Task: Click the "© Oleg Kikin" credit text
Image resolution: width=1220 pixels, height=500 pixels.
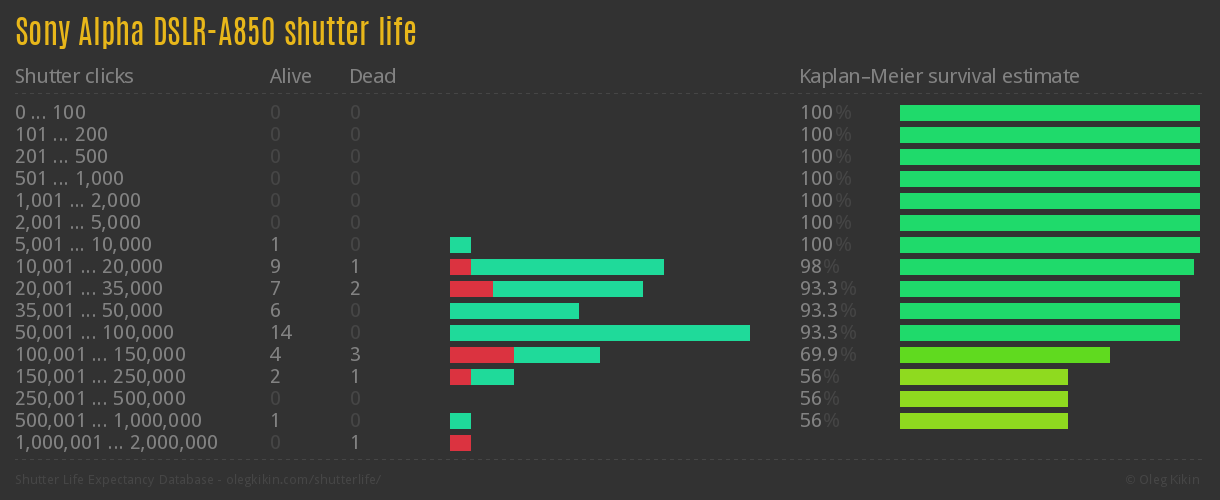Action: (1165, 480)
